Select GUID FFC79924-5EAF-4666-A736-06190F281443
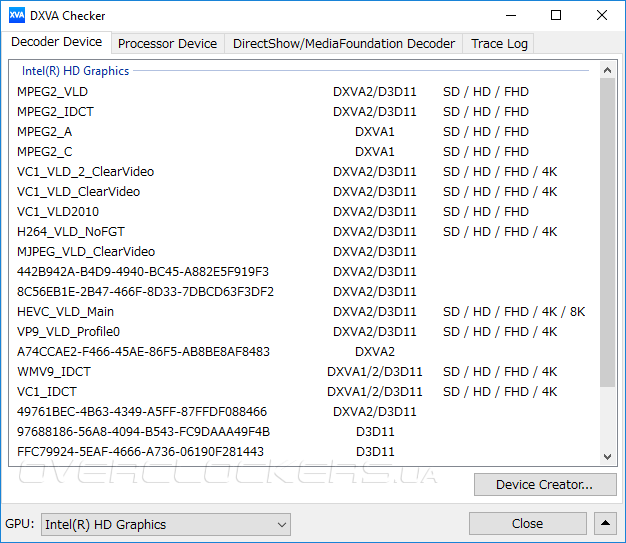 pos(303,452)
